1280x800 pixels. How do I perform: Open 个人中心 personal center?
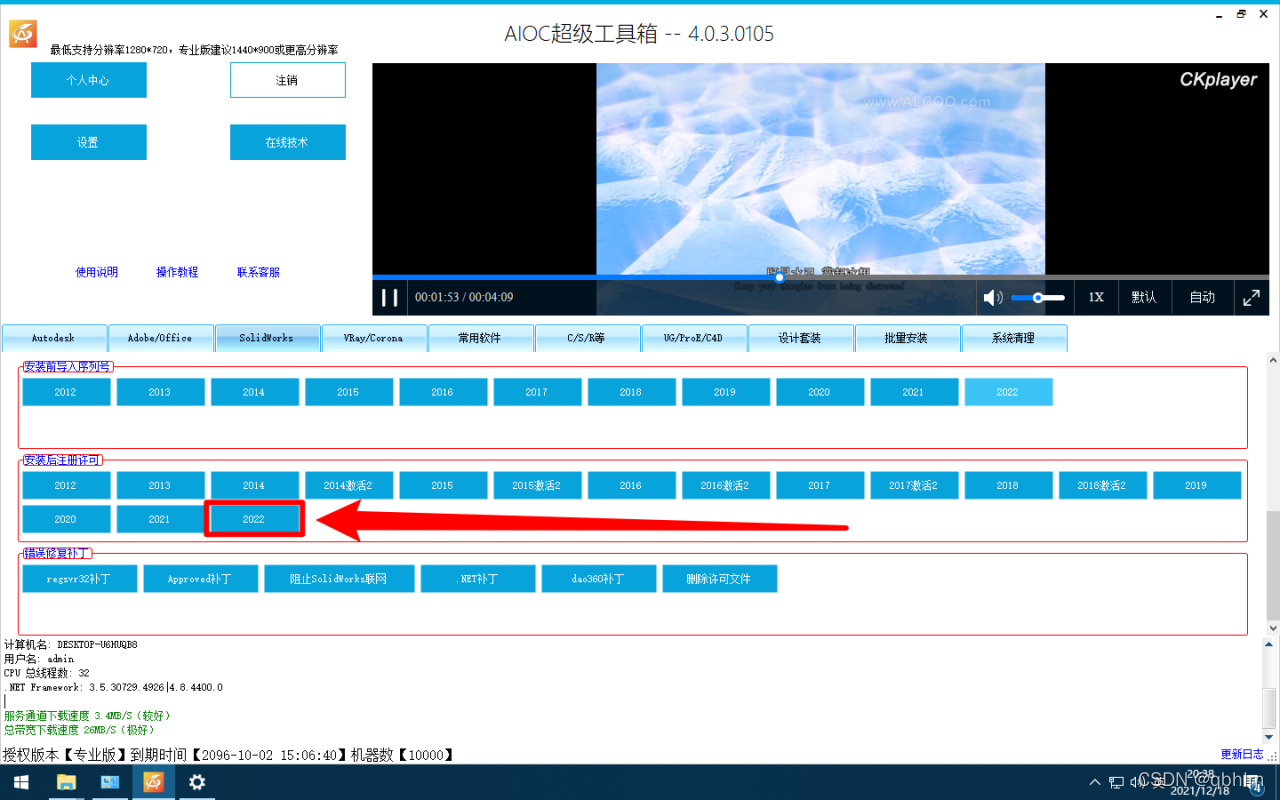point(88,80)
